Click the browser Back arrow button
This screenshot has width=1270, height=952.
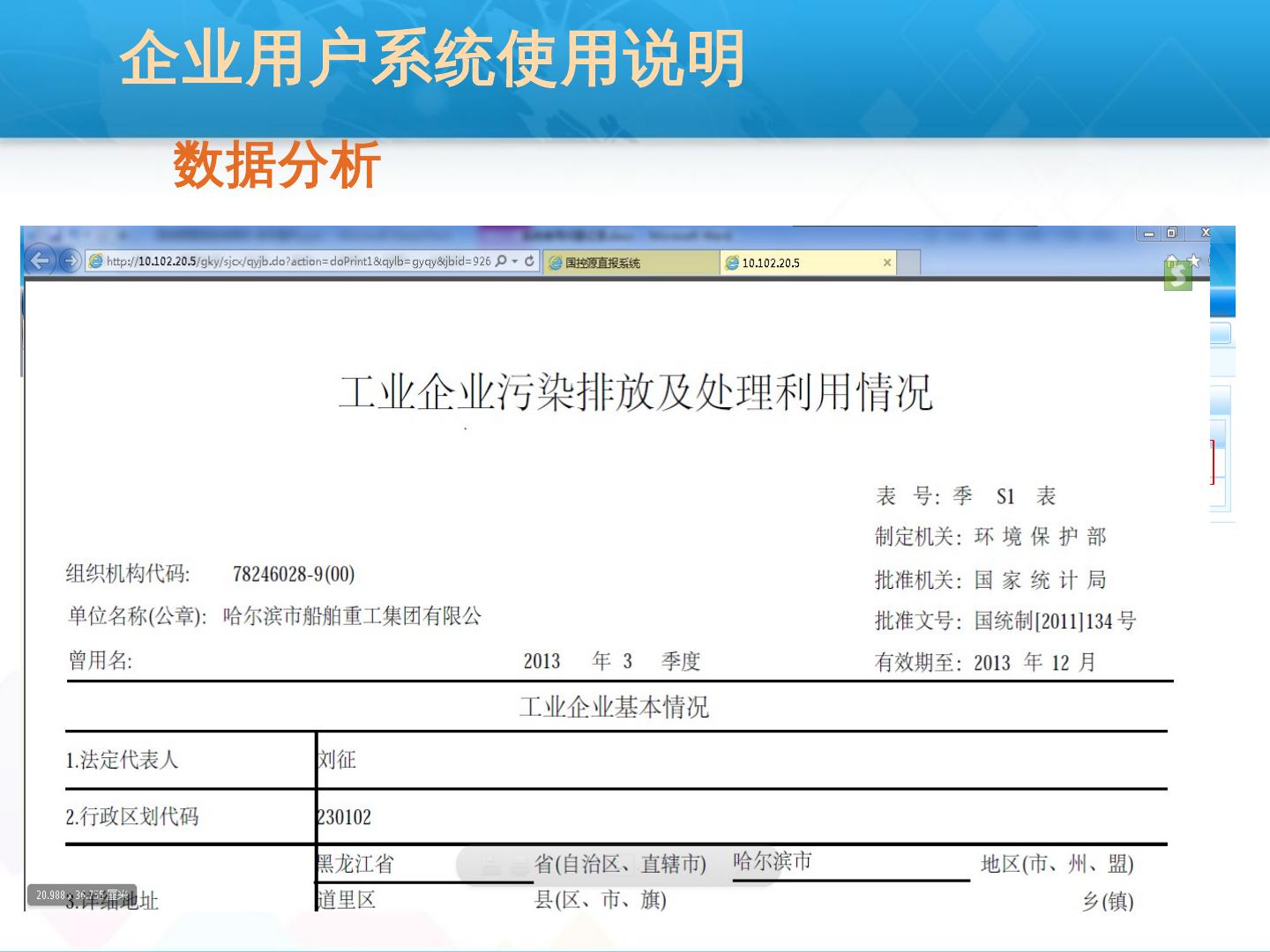[x=40, y=261]
